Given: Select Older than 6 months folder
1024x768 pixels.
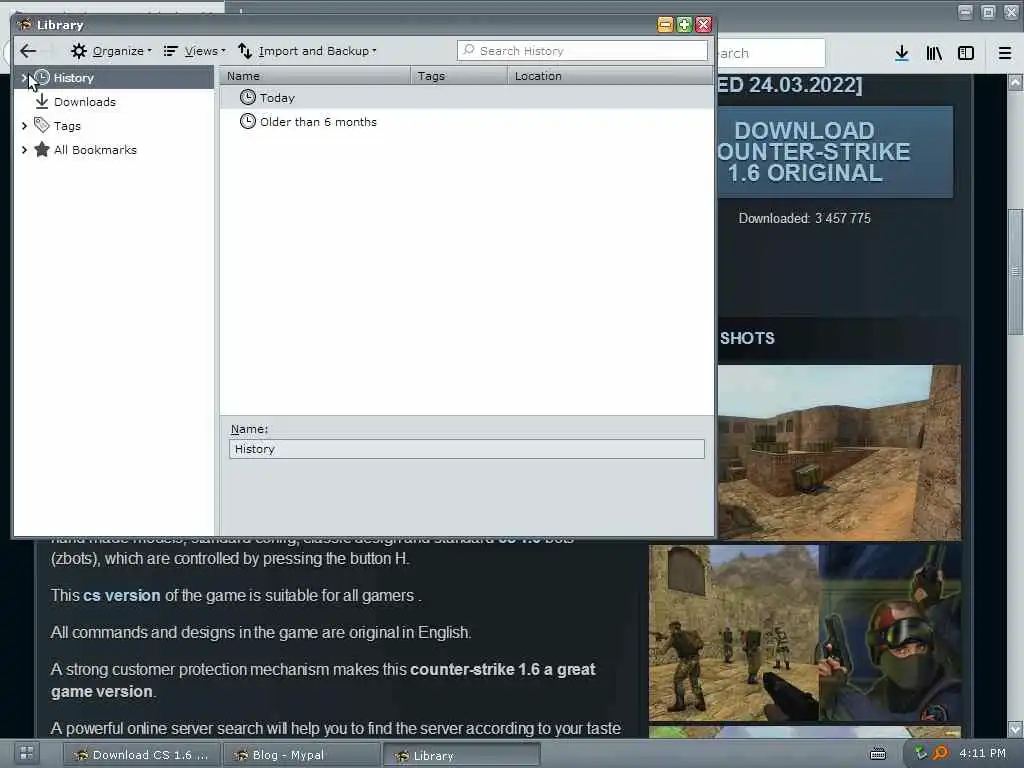Looking at the screenshot, I should click(466, 122).
